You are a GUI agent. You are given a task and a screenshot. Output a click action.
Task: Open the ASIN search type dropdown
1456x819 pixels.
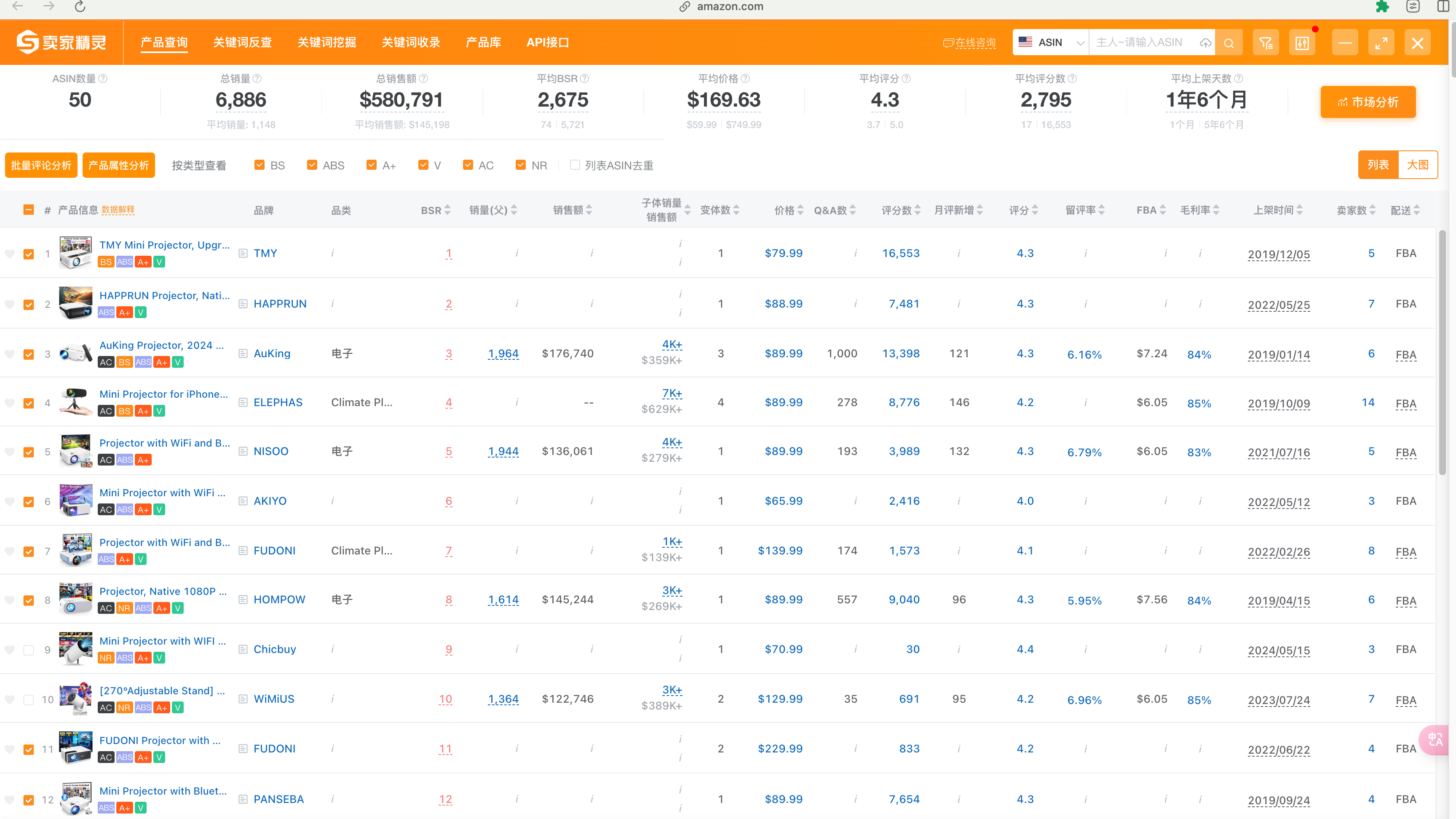[1051, 43]
